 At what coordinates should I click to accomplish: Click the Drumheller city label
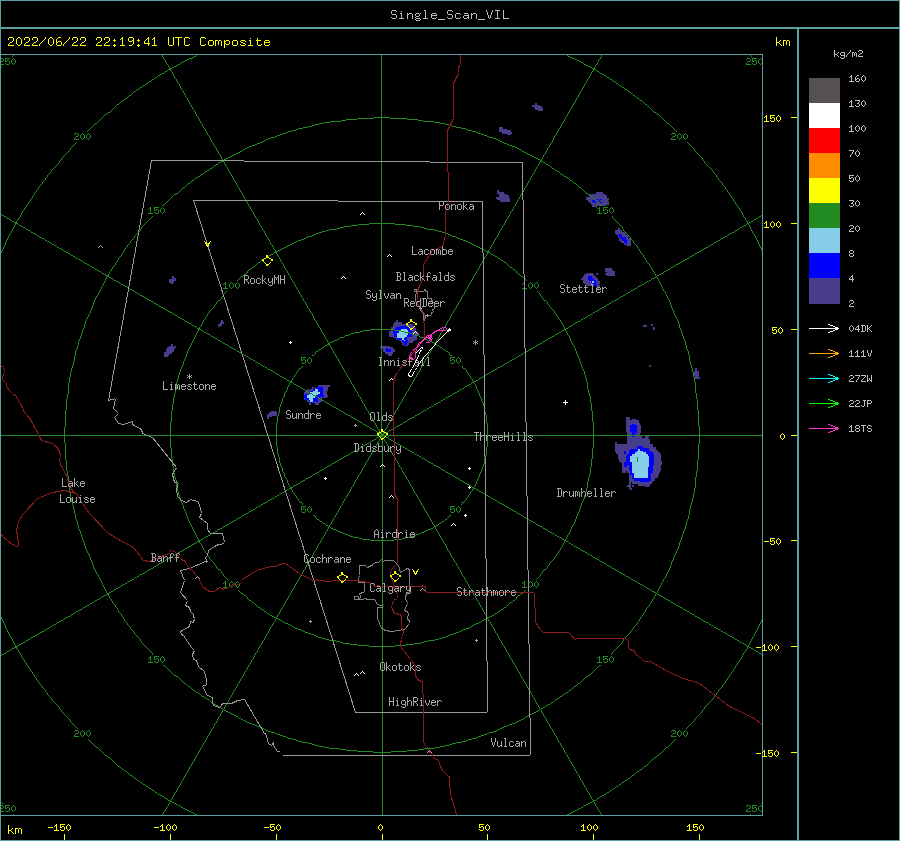(586, 493)
